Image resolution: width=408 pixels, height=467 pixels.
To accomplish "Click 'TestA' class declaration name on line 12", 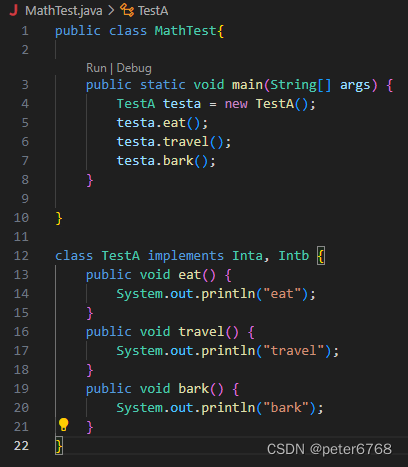I will pos(120,256).
